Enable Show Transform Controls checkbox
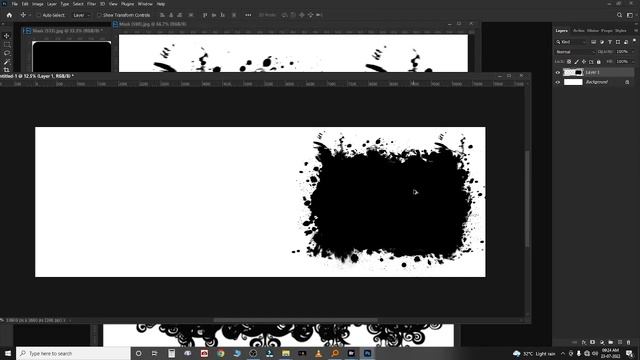Image resolution: width=640 pixels, height=360 pixels. coord(99,15)
